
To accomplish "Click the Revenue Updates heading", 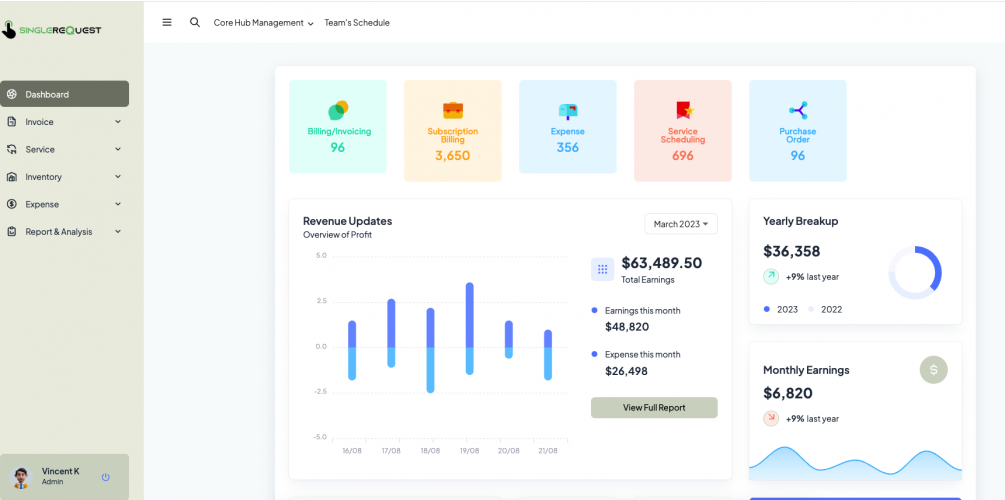I will [x=347, y=221].
